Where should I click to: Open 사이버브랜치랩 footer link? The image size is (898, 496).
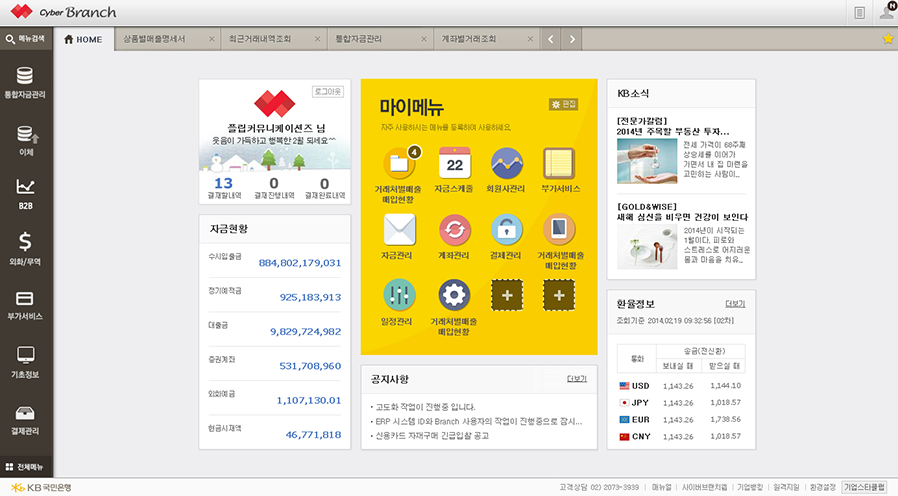coord(704,487)
